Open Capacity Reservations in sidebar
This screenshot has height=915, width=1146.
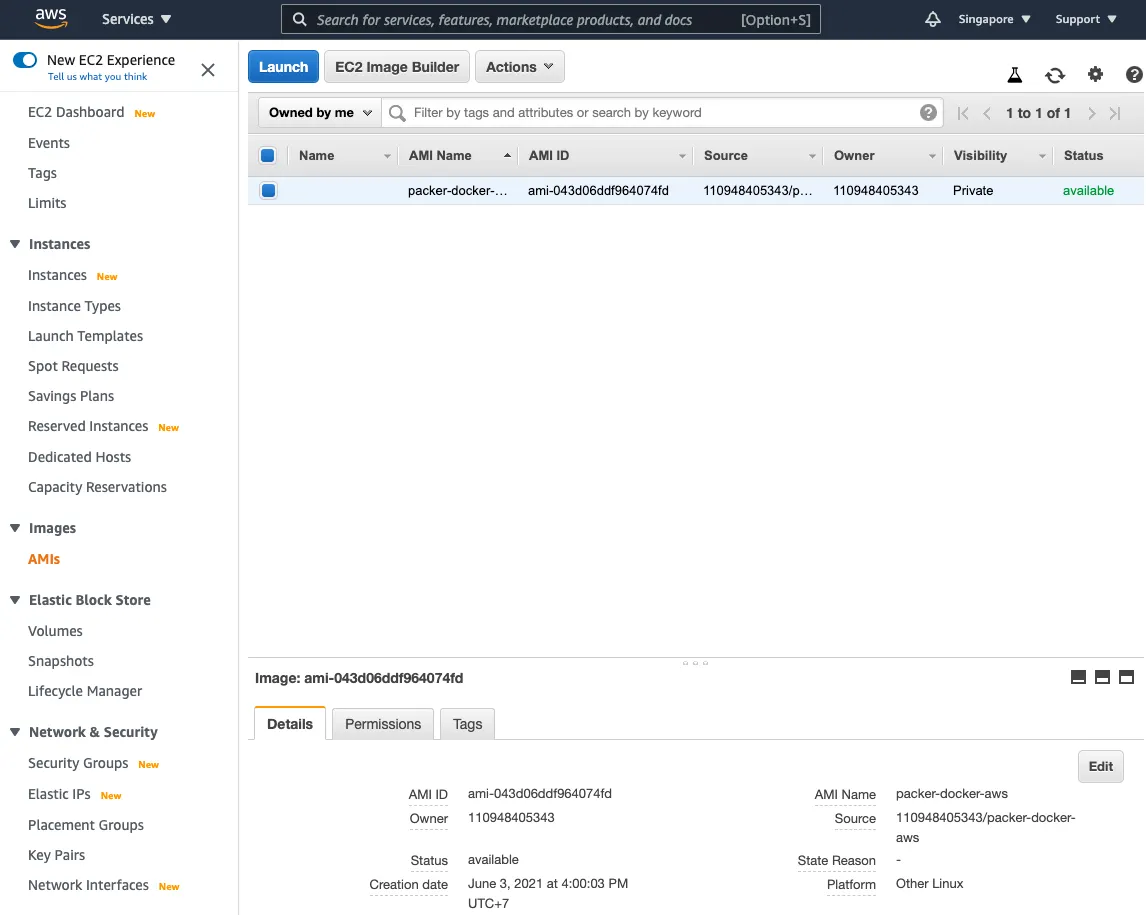[x=97, y=487]
